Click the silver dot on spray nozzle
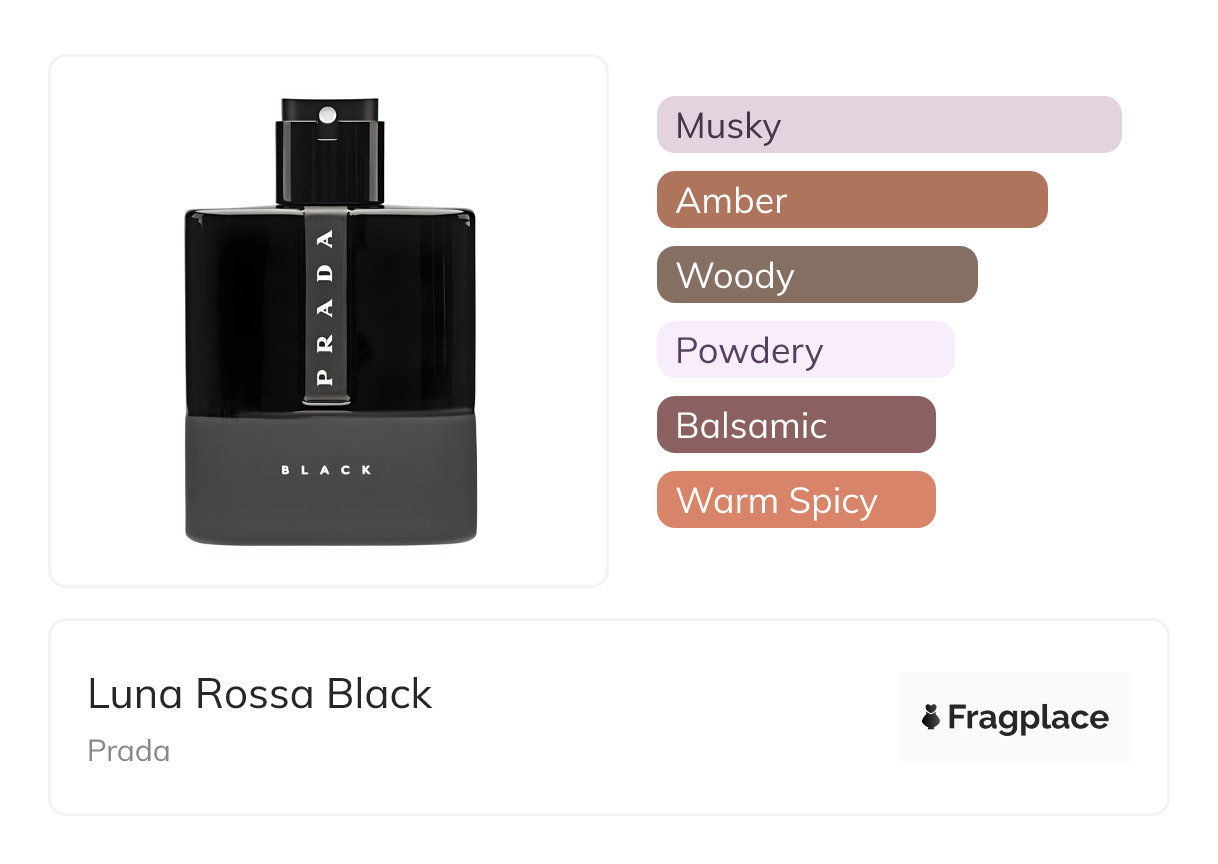The width and height of the screenshot is (1218, 864). click(329, 115)
